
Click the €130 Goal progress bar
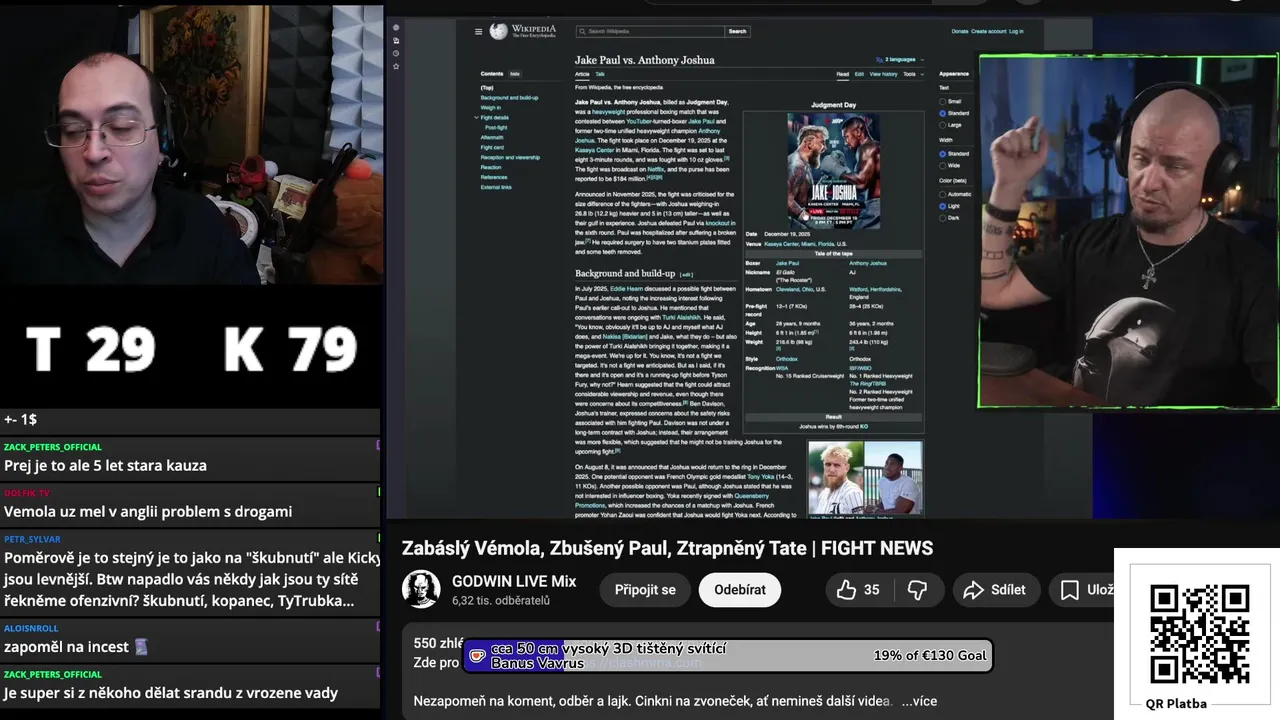tap(728, 656)
